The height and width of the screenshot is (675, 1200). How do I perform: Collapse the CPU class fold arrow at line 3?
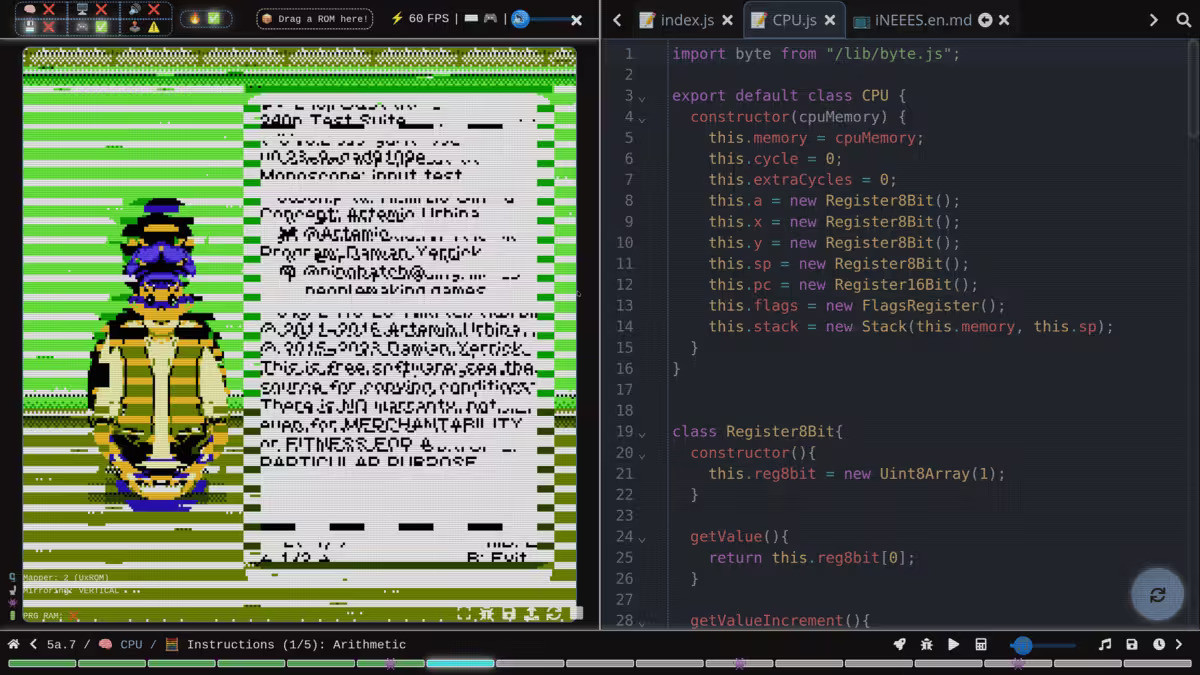[x=642, y=97]
